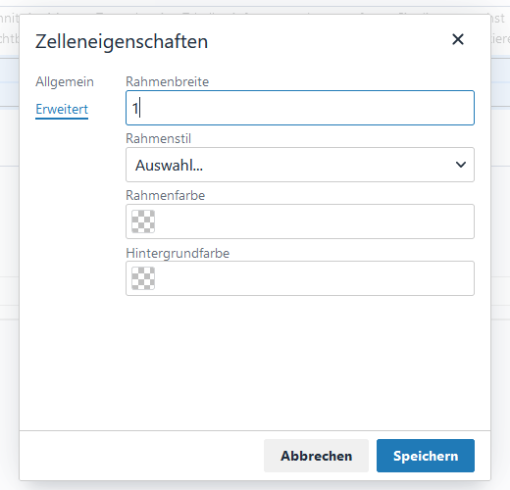Select the Auswahl... placeholder text
Screen dimensions: 510x490
point(169,165)
